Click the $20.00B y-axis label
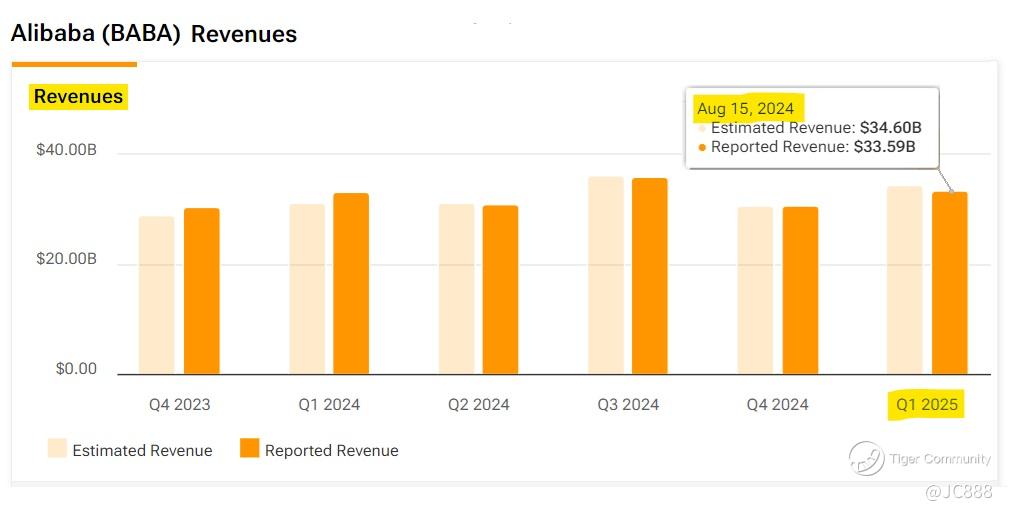The image size is (1012, 515). (66, 259)
